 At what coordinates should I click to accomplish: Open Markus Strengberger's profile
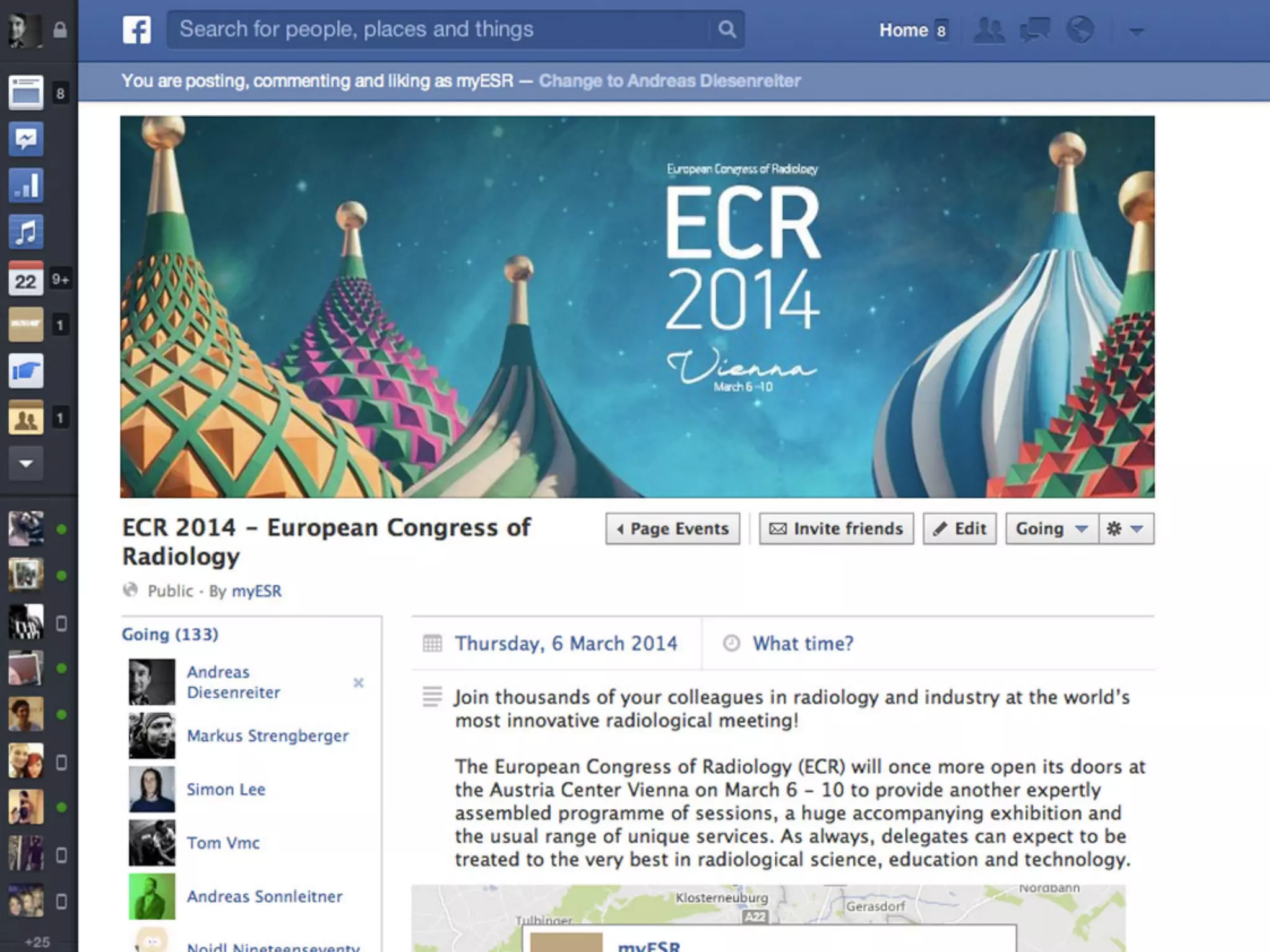coord(268,736)
